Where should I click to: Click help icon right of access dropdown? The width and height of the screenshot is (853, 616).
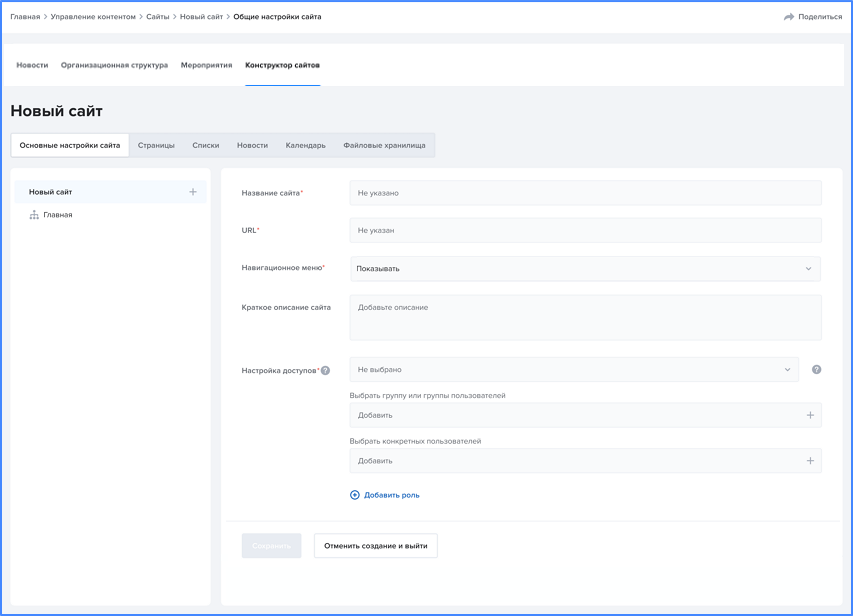tap(817, 369)
